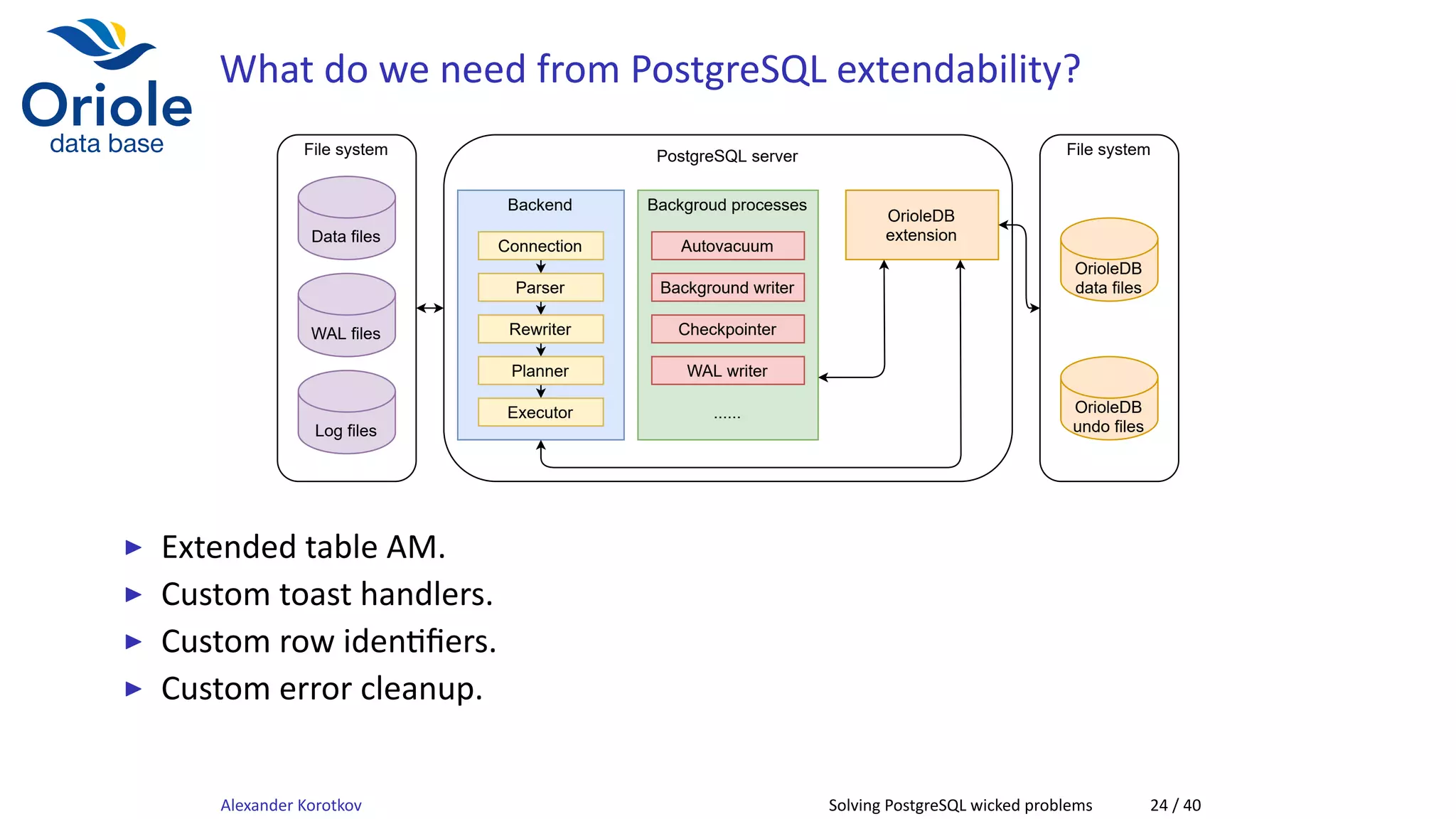Click the Executor box

coord(540,412)
